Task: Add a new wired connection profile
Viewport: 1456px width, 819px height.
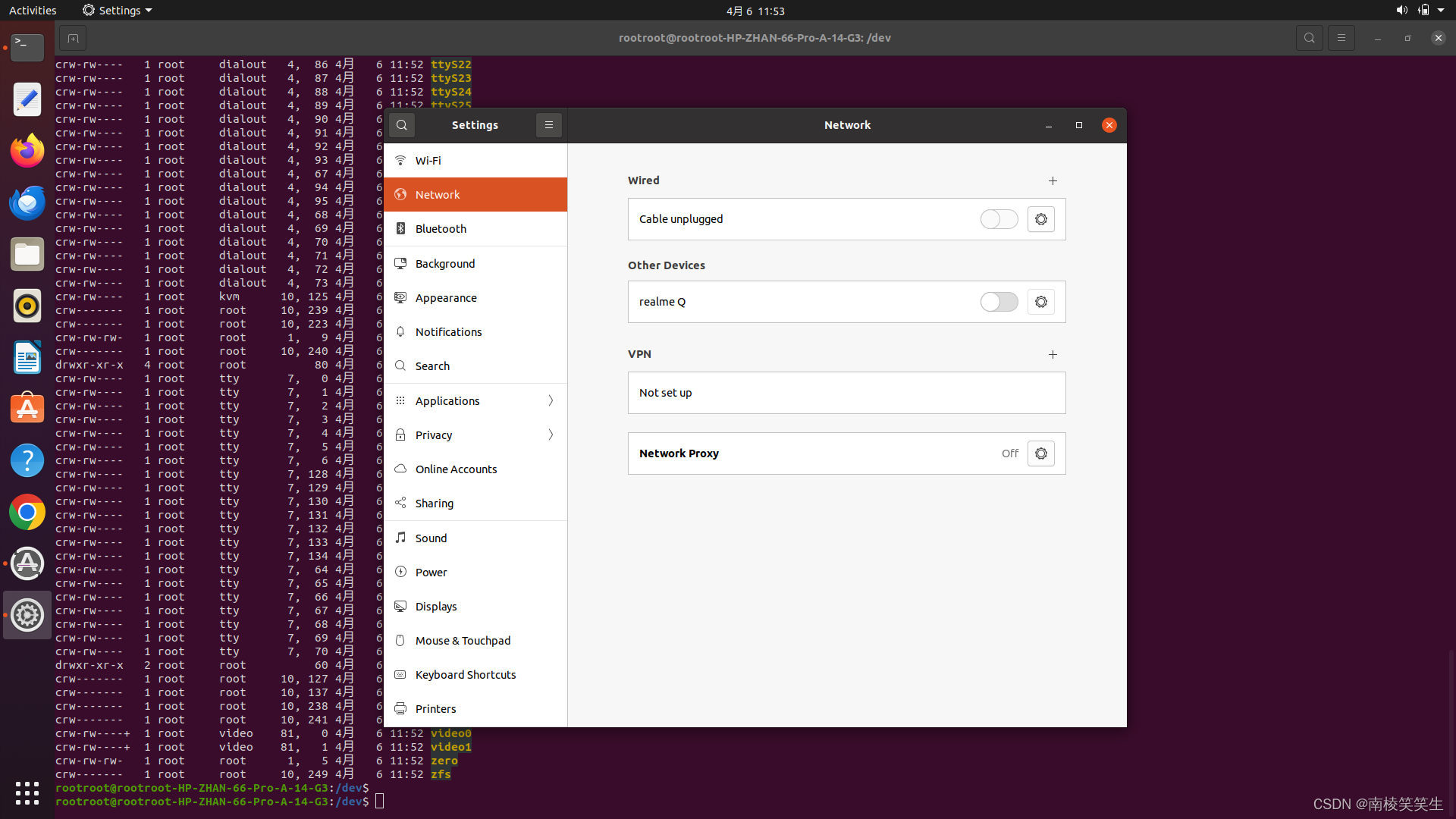Action: click(x=1053, y=180)
